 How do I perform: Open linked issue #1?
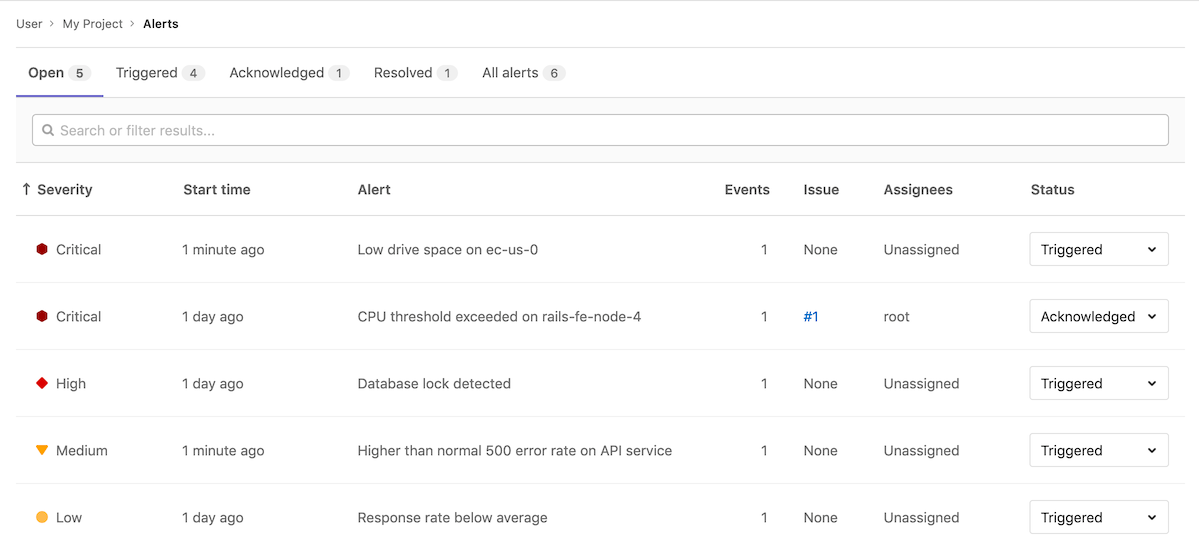[811, 317]
